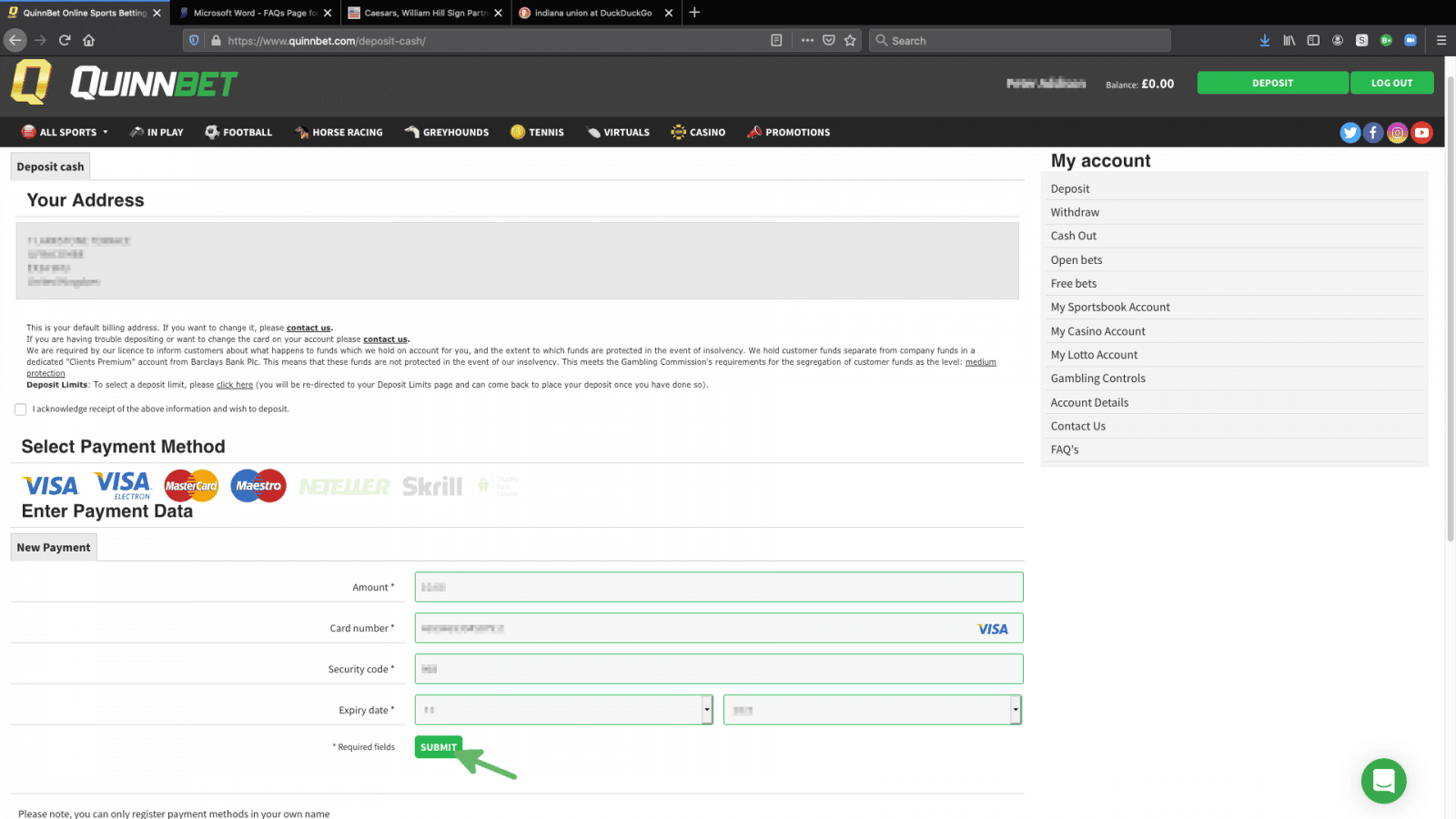Open the expiry year dropdown

872,710
